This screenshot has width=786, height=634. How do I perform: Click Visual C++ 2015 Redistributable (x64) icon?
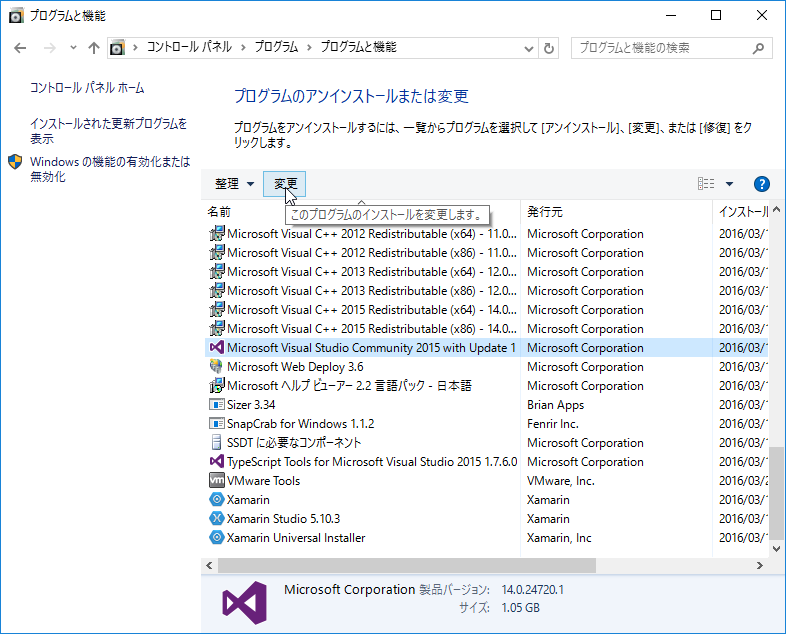tap(217, 310)
